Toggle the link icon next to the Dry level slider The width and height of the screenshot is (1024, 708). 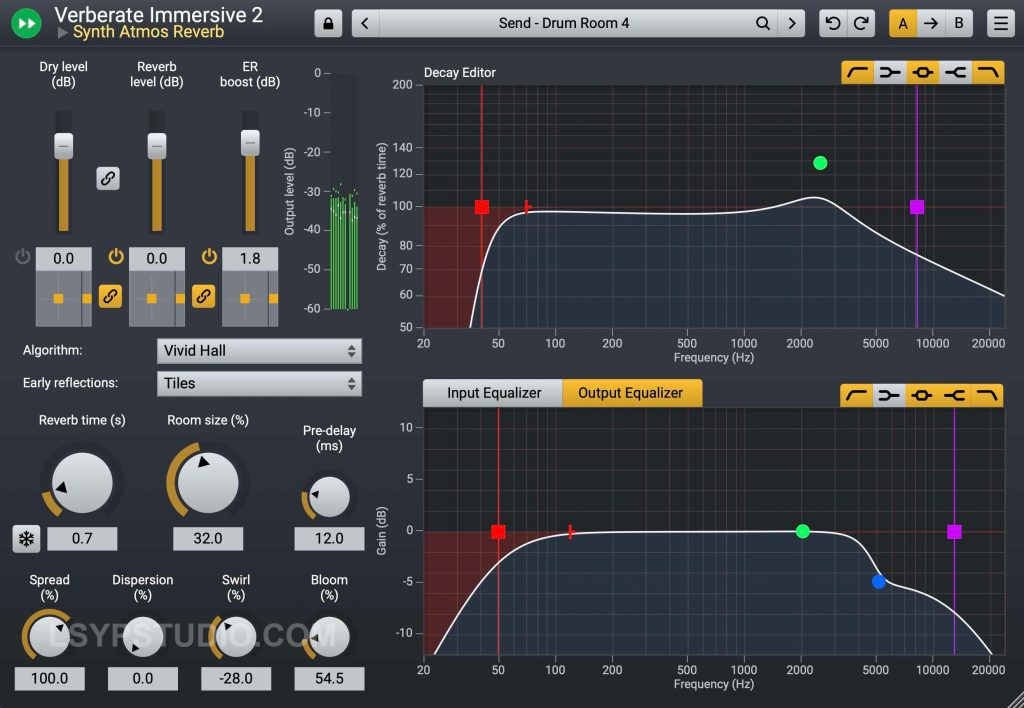108,179
